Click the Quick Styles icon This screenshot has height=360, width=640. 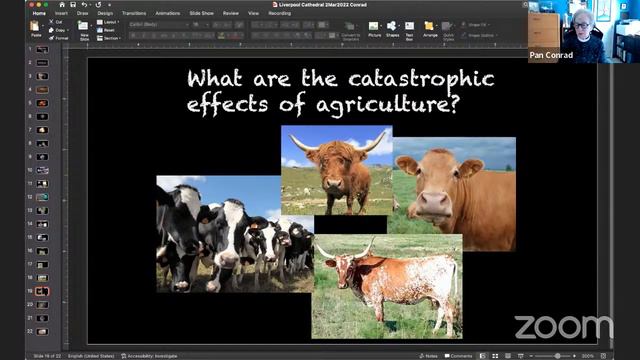coord(447,26)
